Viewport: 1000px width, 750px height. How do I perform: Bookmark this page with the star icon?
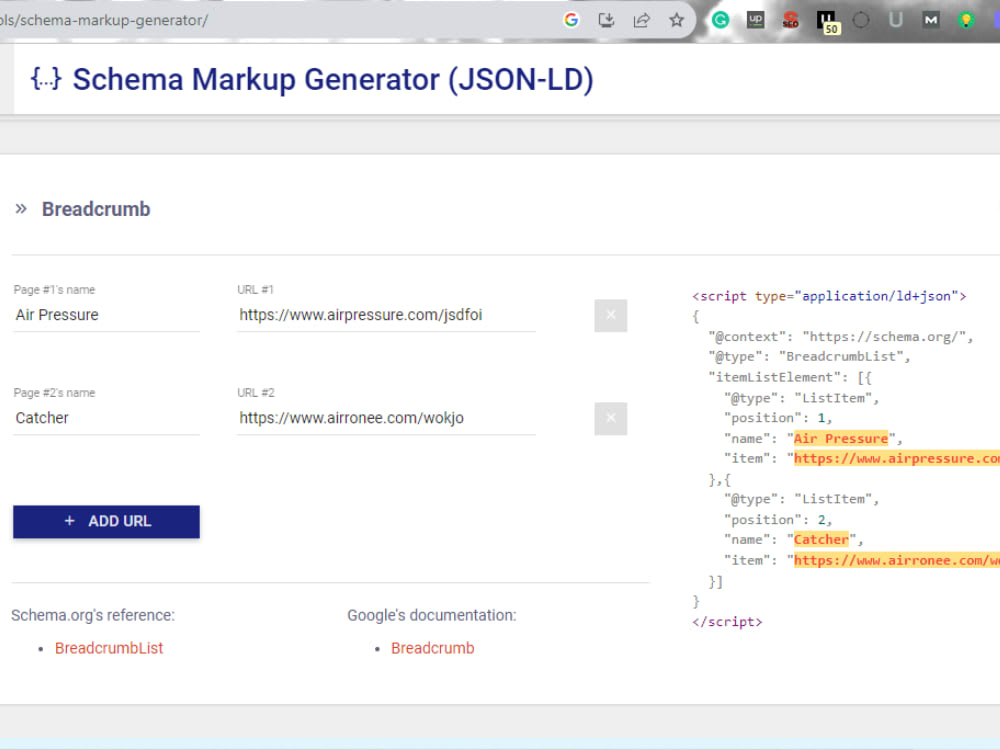[677, 20]
